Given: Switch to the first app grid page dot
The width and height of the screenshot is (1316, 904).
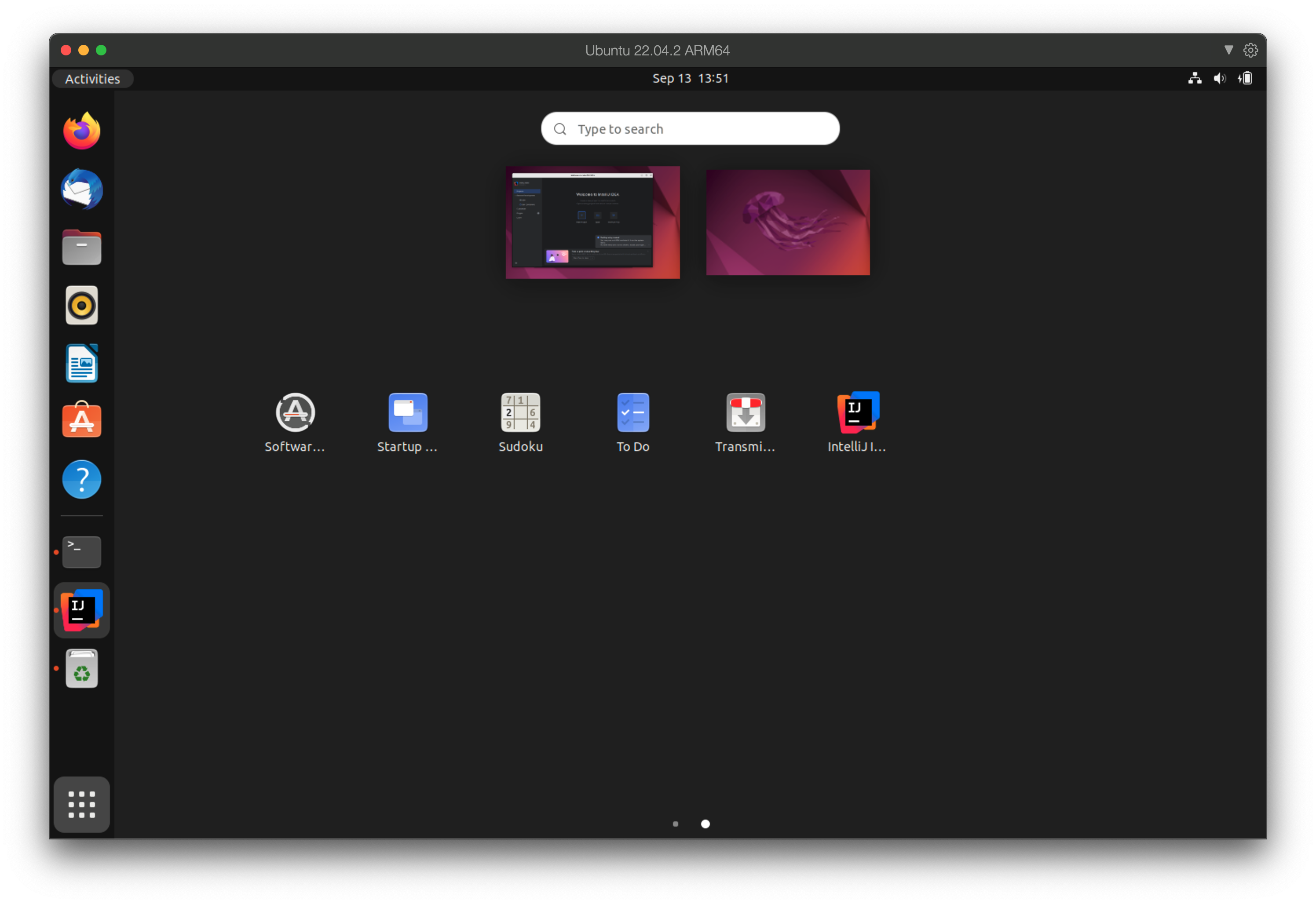Looking at the screenshot, I should [675, 824].
